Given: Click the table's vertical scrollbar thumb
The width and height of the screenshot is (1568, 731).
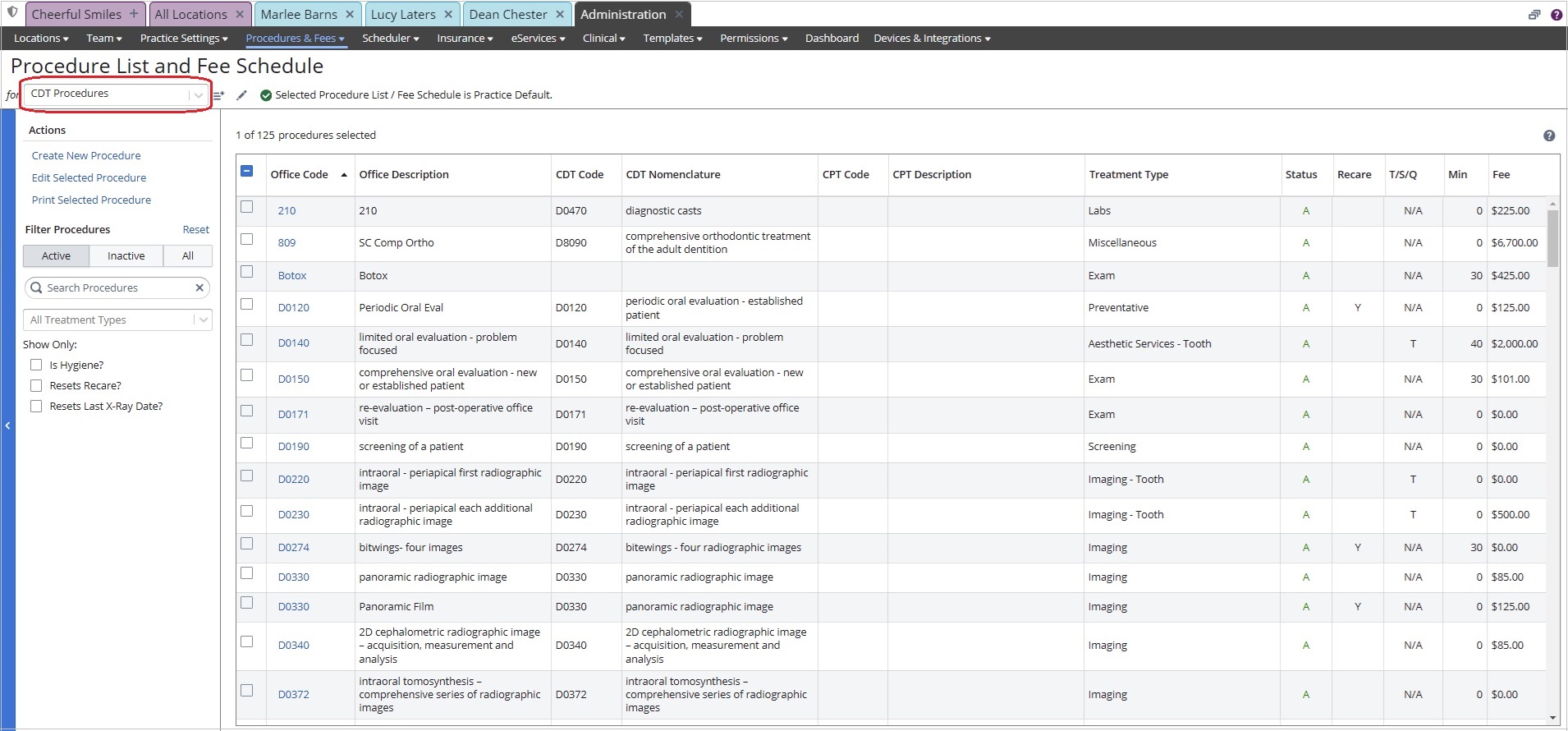Looking at the screenshot, I should click(1552, 238).
